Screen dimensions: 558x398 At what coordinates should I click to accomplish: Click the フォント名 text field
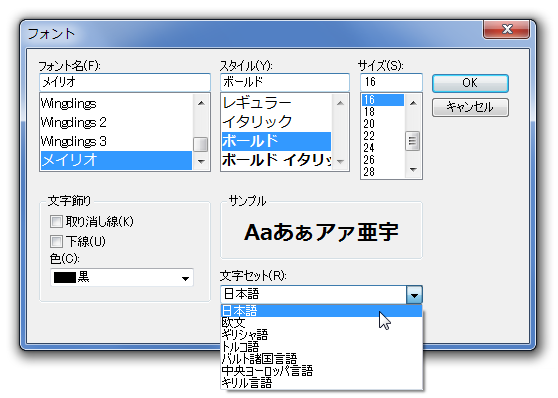click(125, 82)
